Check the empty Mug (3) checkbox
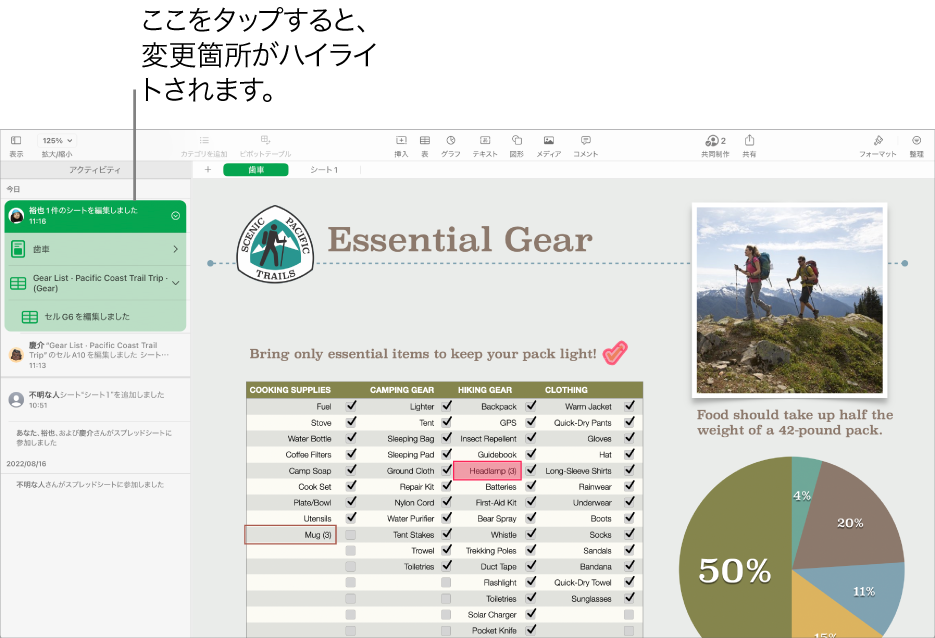The width and height of the screenshot is (935, 638). pos(351,535)
